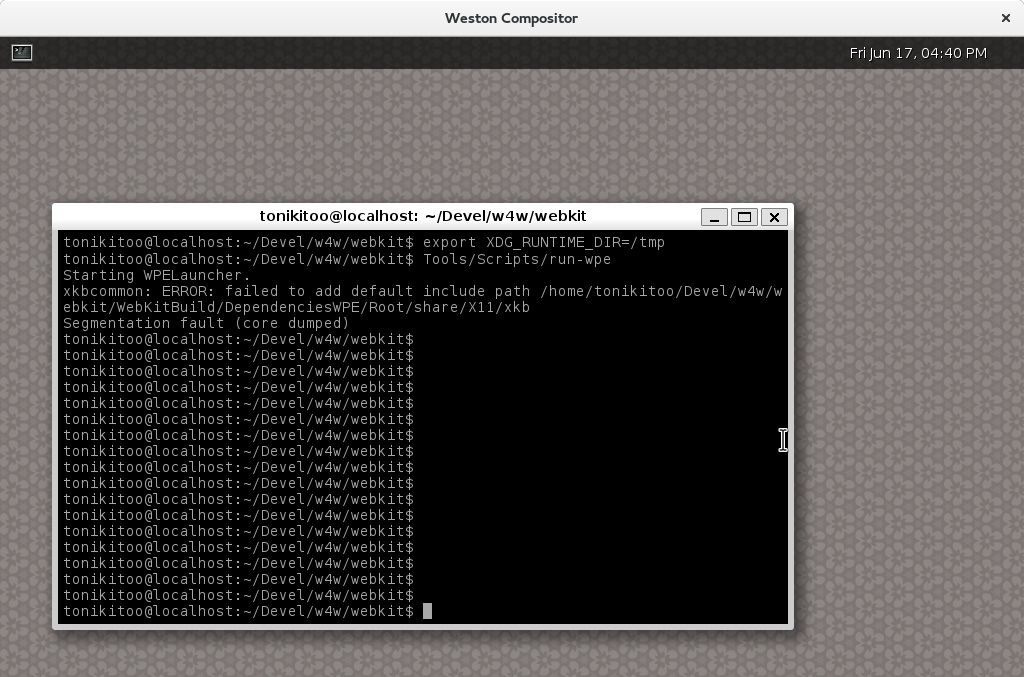The height and width of the screenshot is (677, 1024).
Task: Launch terminal from Weston panel icon
Action: coord(22,52)
